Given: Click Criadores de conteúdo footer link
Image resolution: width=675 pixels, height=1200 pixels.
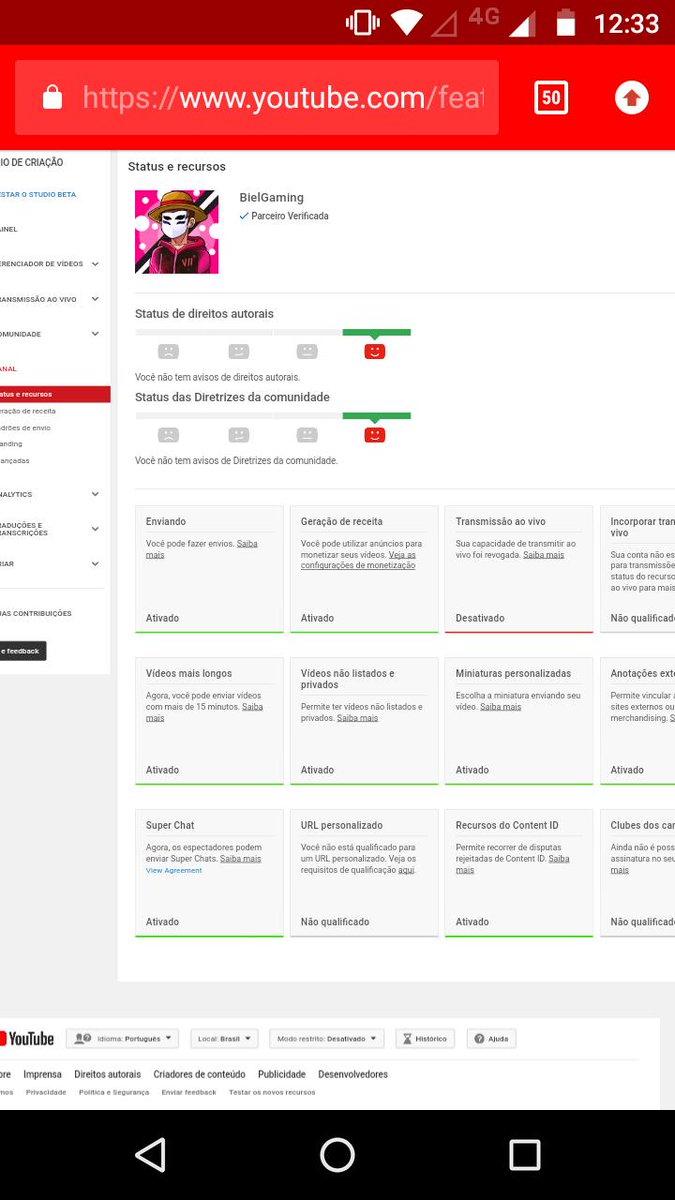Looking at the screenshot, I should [199, 1074].
